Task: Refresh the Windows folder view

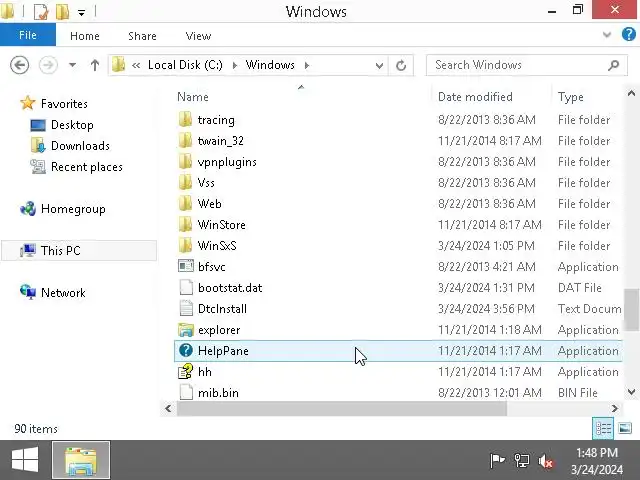Action: click(401, 65)
